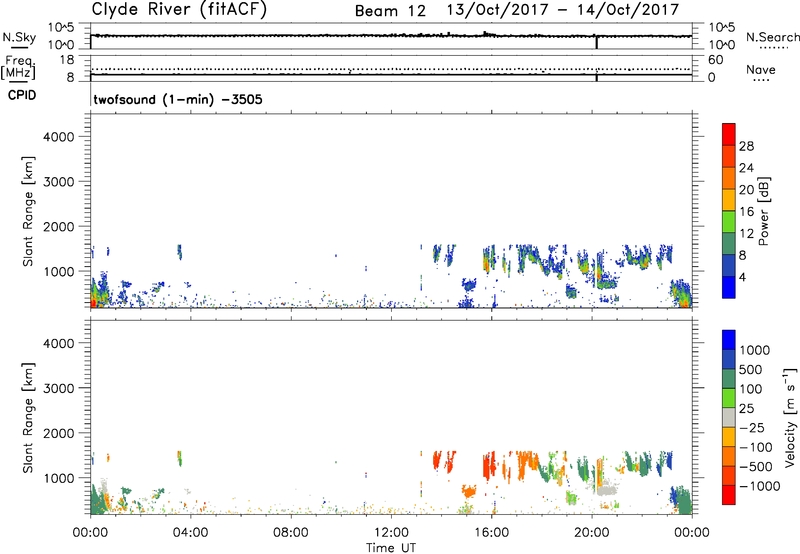Click the right '10^0' tick on the N.Search axis
The width and height of the screenshot is (800, 554).
coord(722,45)
